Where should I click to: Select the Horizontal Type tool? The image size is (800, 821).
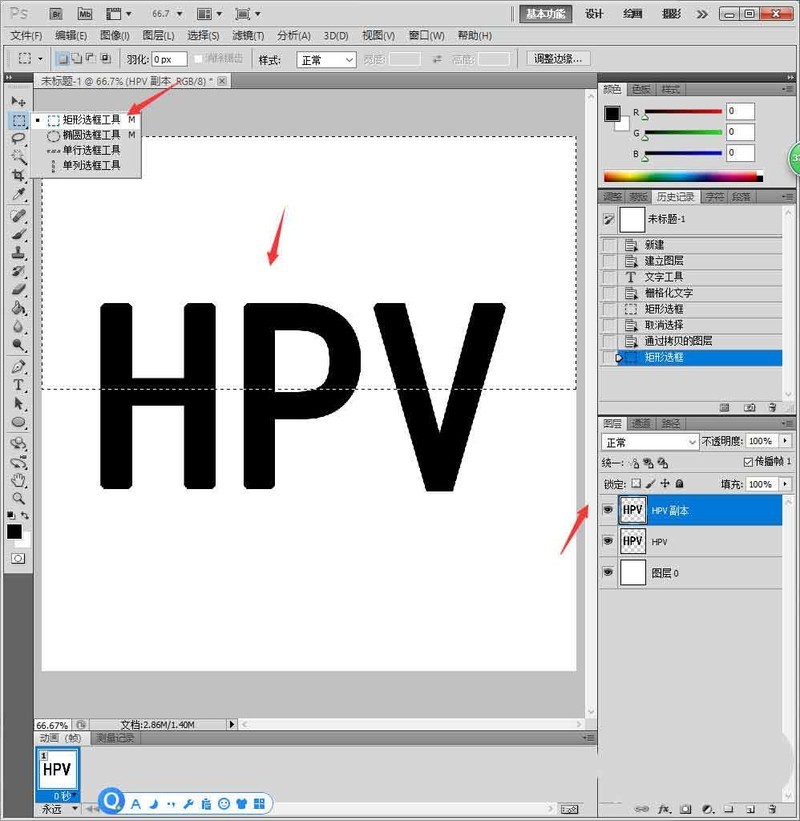(x=18, y=386)
